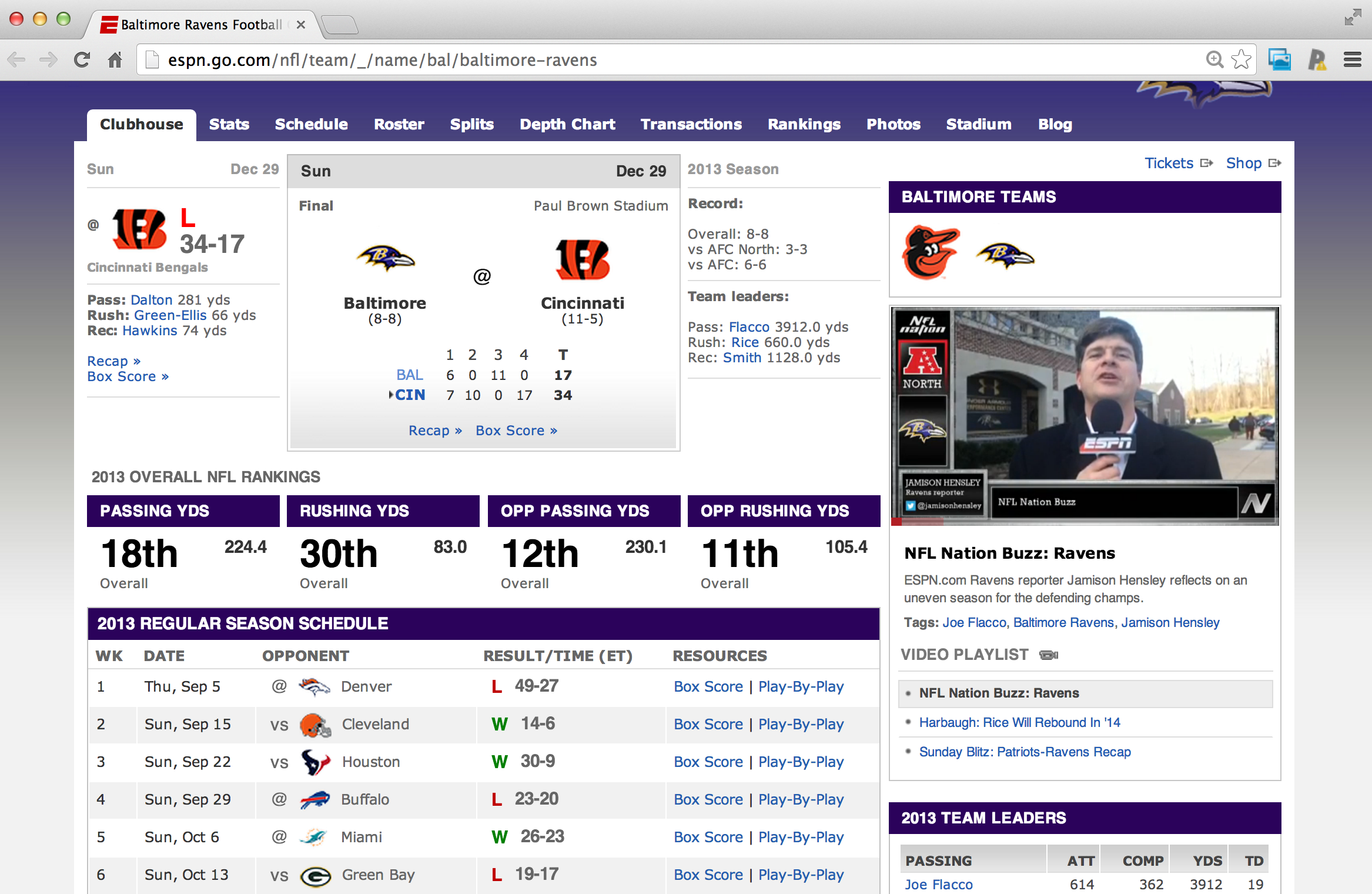Click the R extension icon with warning
Image resolution: width=1372 pixels, height=894 pixels.
[x=1317, y=59]
